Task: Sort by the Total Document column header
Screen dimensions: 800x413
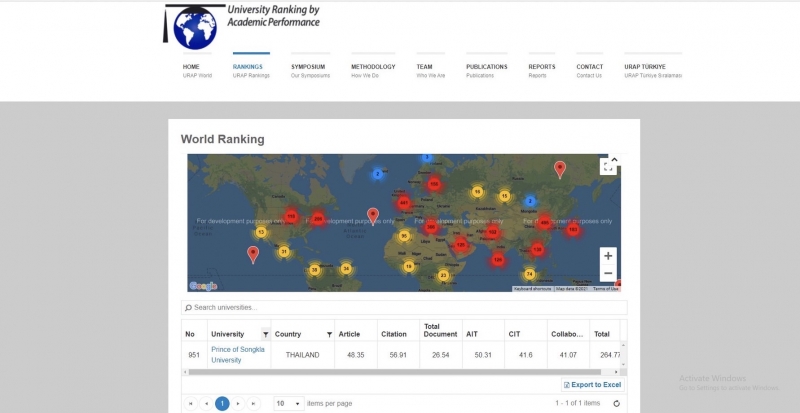Action: [440, 330]
